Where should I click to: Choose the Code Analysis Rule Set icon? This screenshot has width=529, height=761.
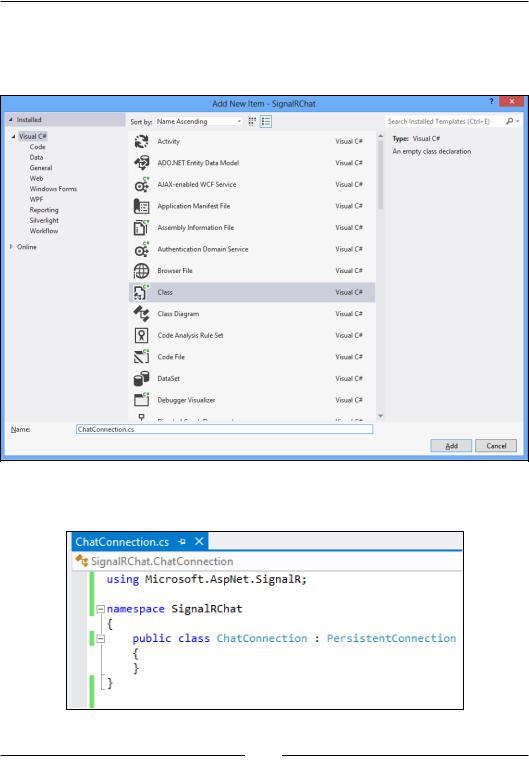tap(141, 335)
